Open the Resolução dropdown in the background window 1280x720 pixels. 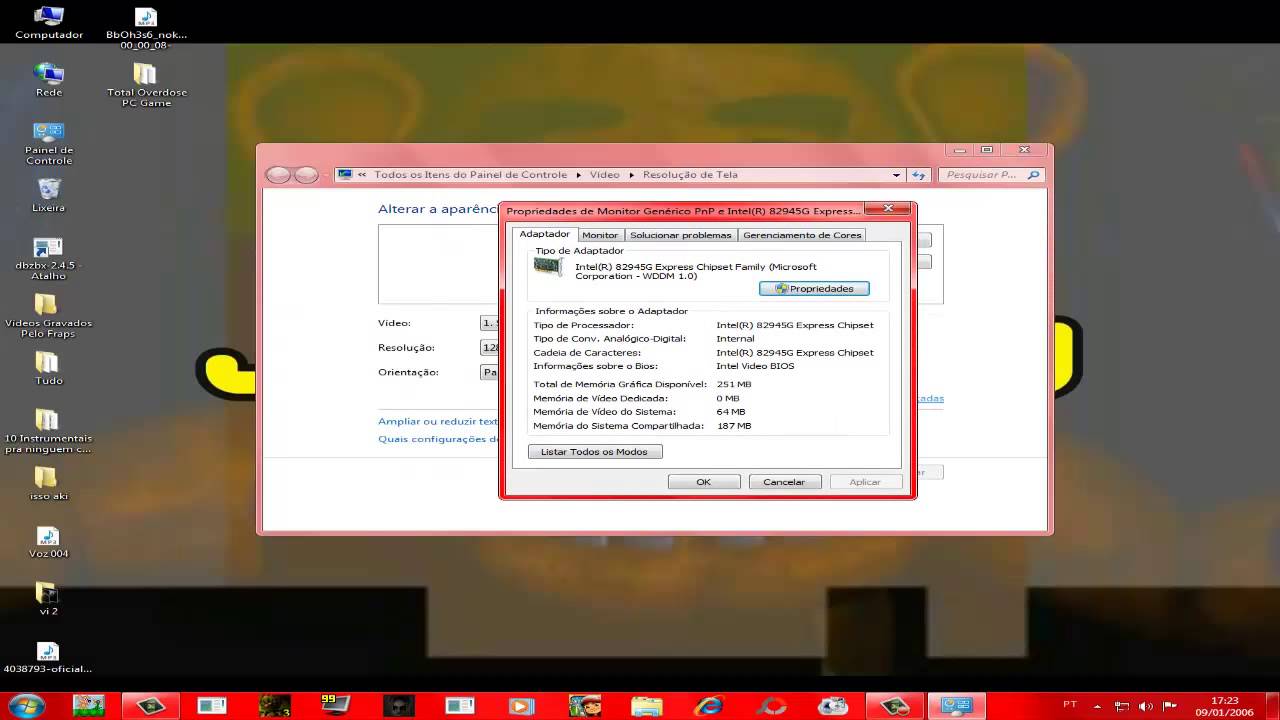pos(490,348)
